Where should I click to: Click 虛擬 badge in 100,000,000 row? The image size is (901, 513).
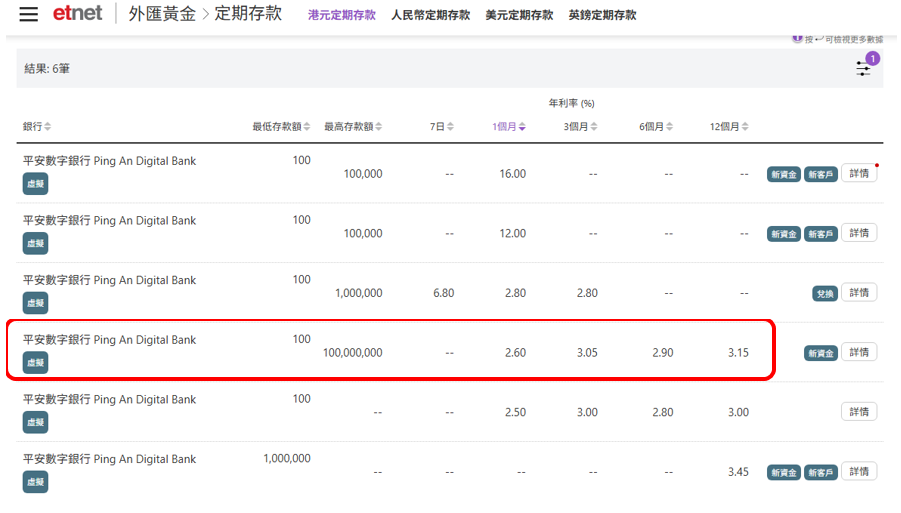(x=35, y=363)
